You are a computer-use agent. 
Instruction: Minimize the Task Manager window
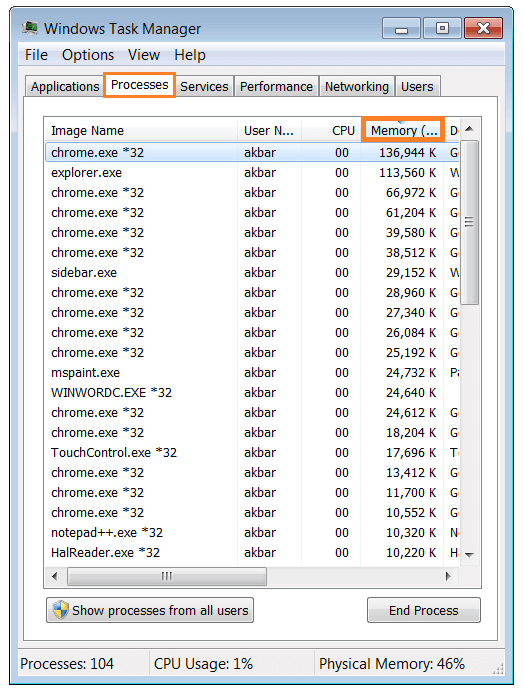[x=401, y=29]
